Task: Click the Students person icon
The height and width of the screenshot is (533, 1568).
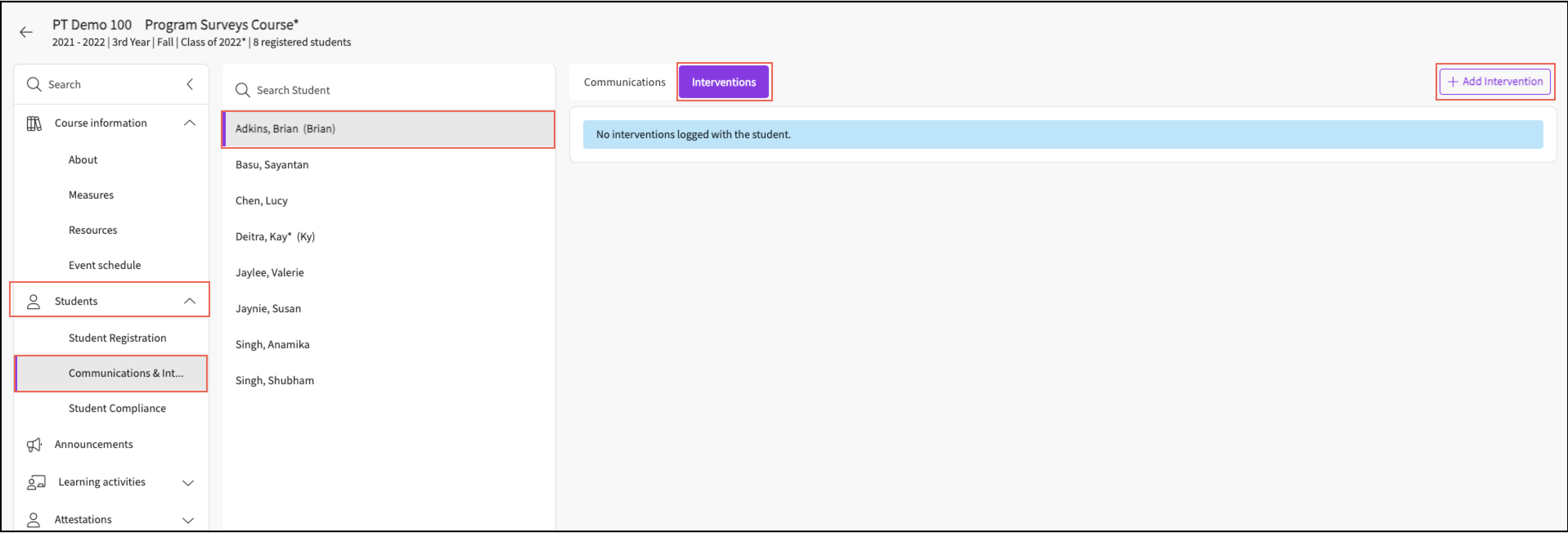Action: click(34, 302)
